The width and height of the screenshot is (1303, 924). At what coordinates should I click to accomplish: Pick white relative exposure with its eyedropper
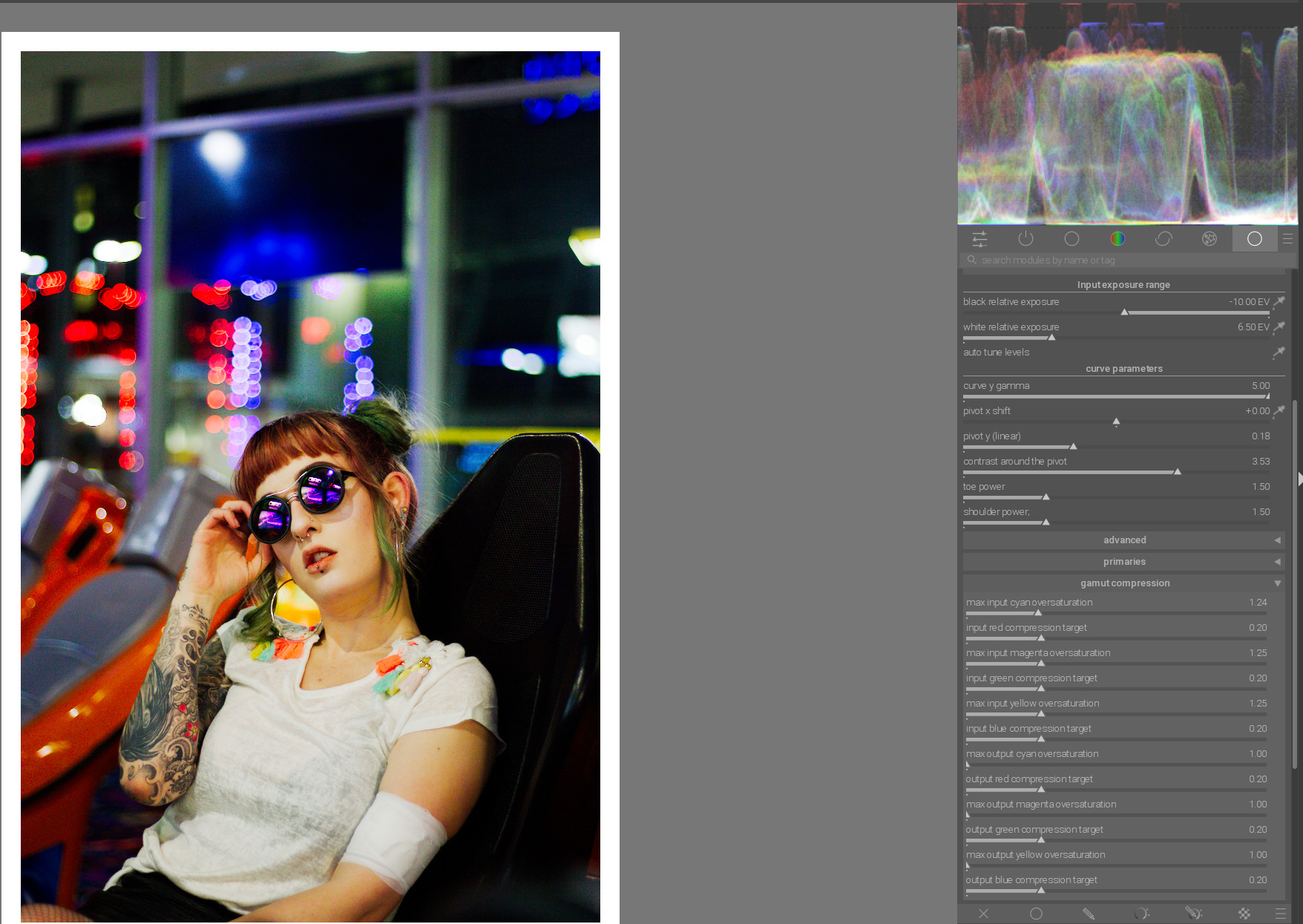pos(1279,327)
